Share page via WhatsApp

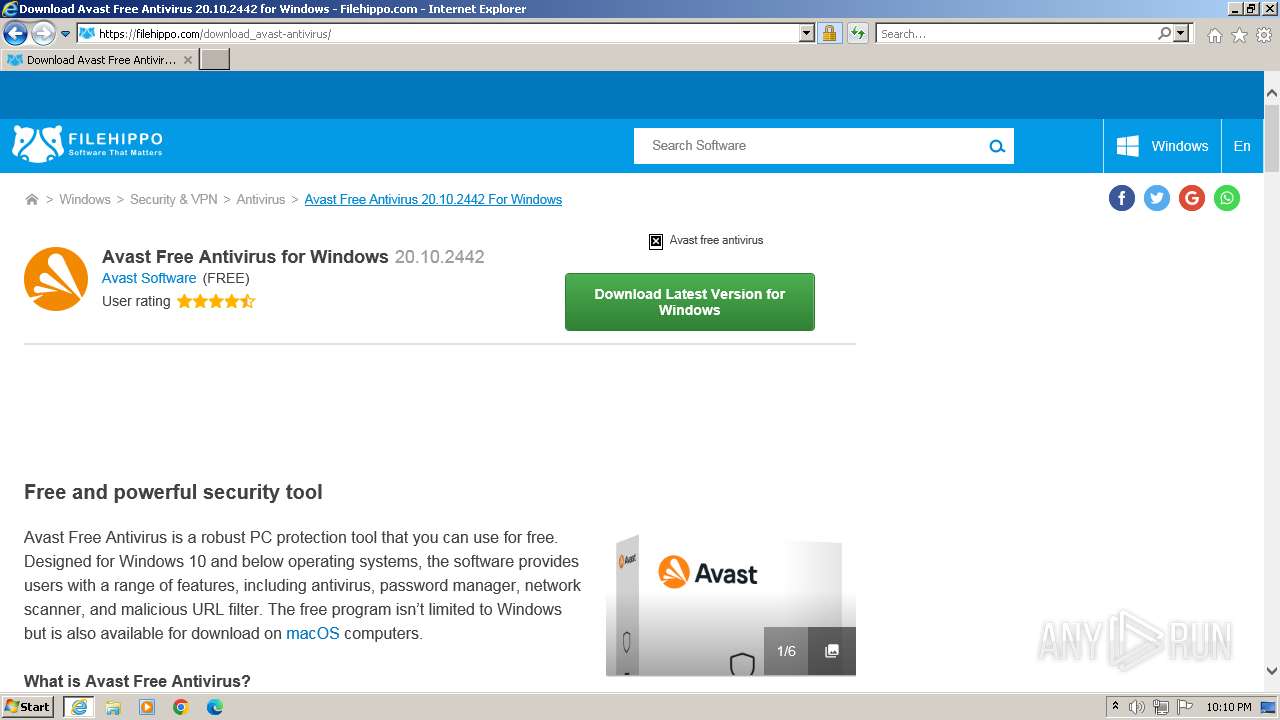point(1226,198)
